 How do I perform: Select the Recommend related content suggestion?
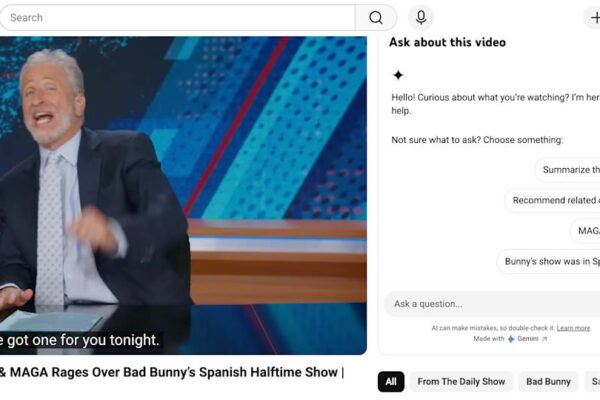coord(555,200)
